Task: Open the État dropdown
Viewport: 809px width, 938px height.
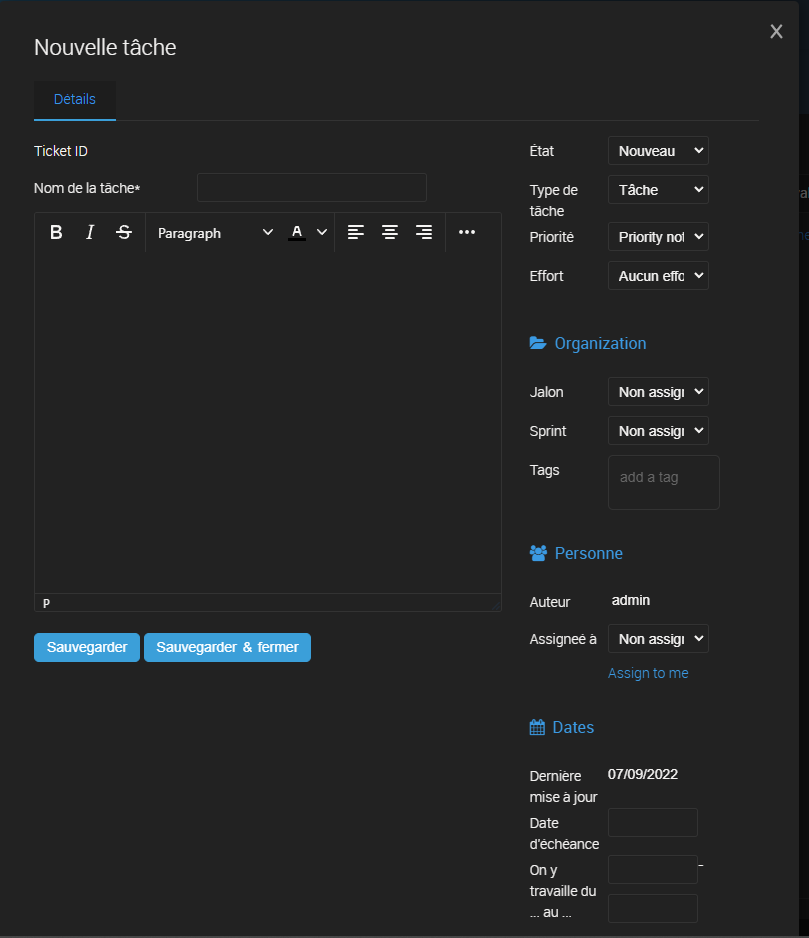Action: [x=658, y=150]
